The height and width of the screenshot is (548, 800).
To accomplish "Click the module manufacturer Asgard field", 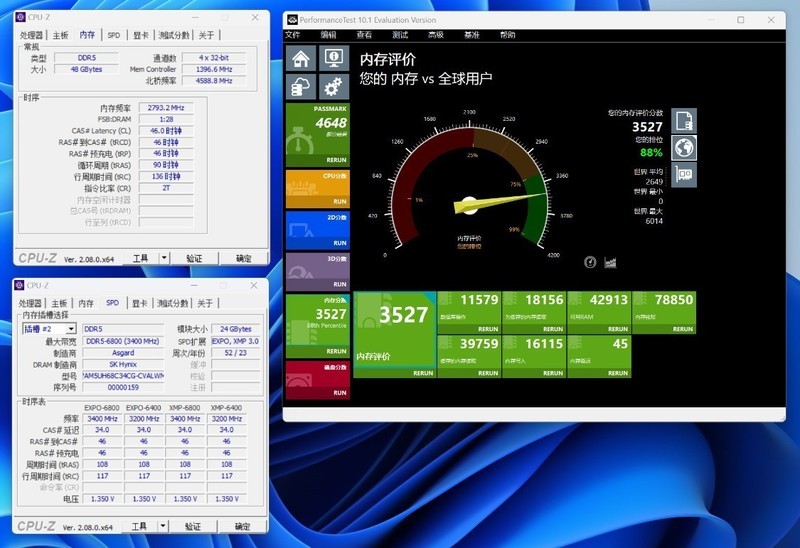I will (x=123, y=353).
